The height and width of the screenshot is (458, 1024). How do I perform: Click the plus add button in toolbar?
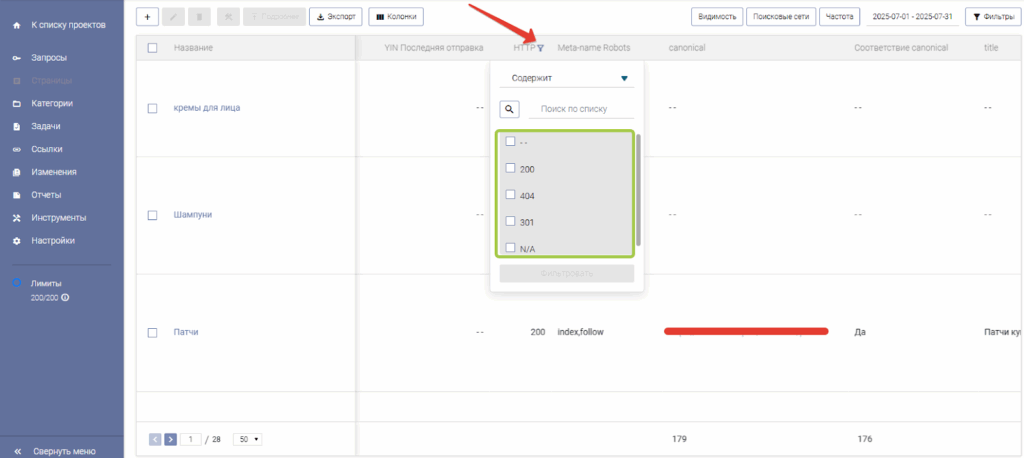click(147, 16)
